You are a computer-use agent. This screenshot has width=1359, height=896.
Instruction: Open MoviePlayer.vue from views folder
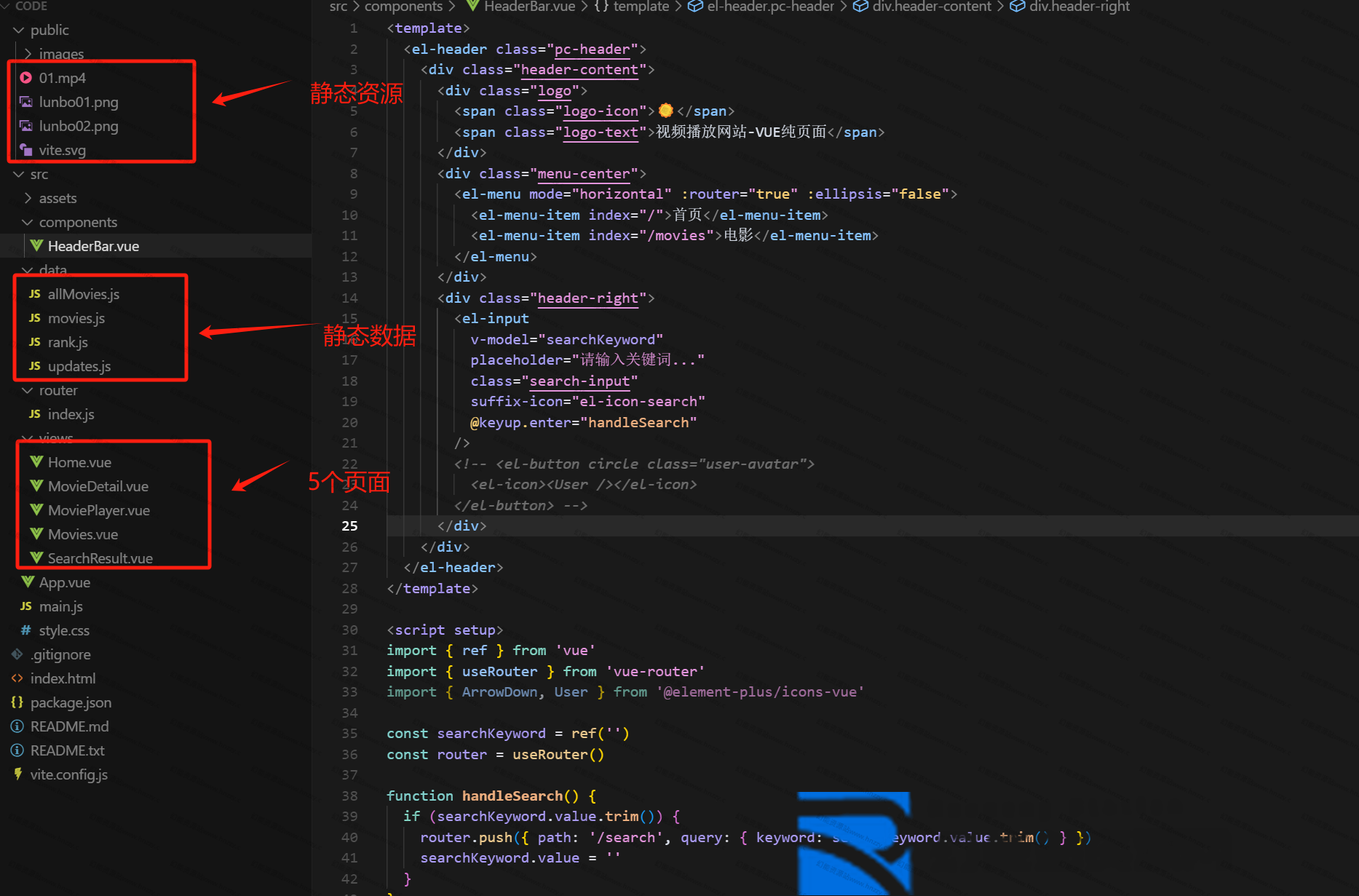point(98,510)
